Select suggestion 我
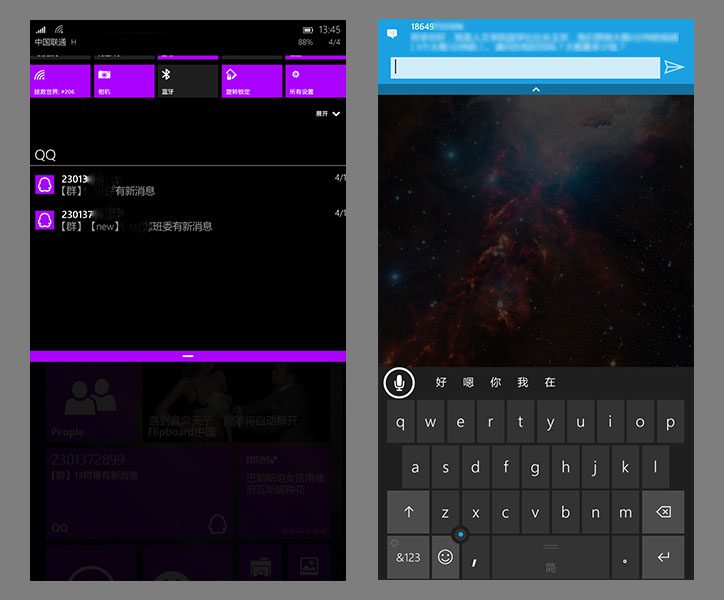 (523, 382)
